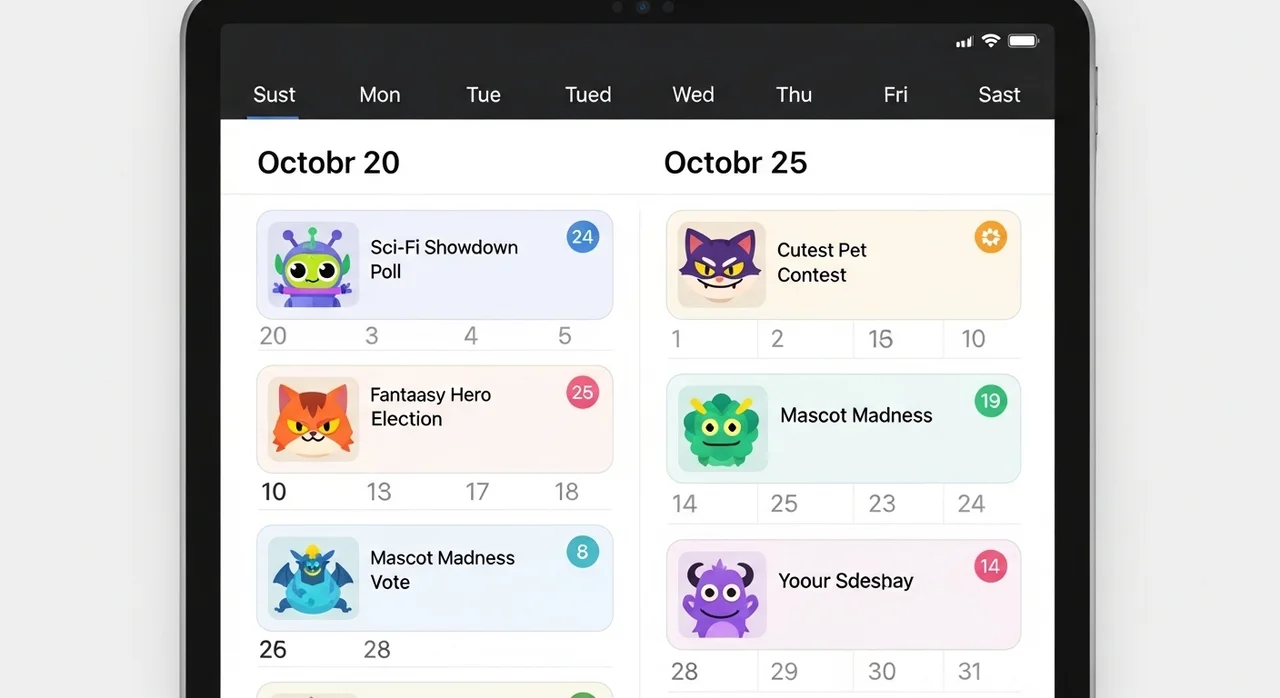
Task: Click the green 19 badge
Action: (x=990, y=402)
